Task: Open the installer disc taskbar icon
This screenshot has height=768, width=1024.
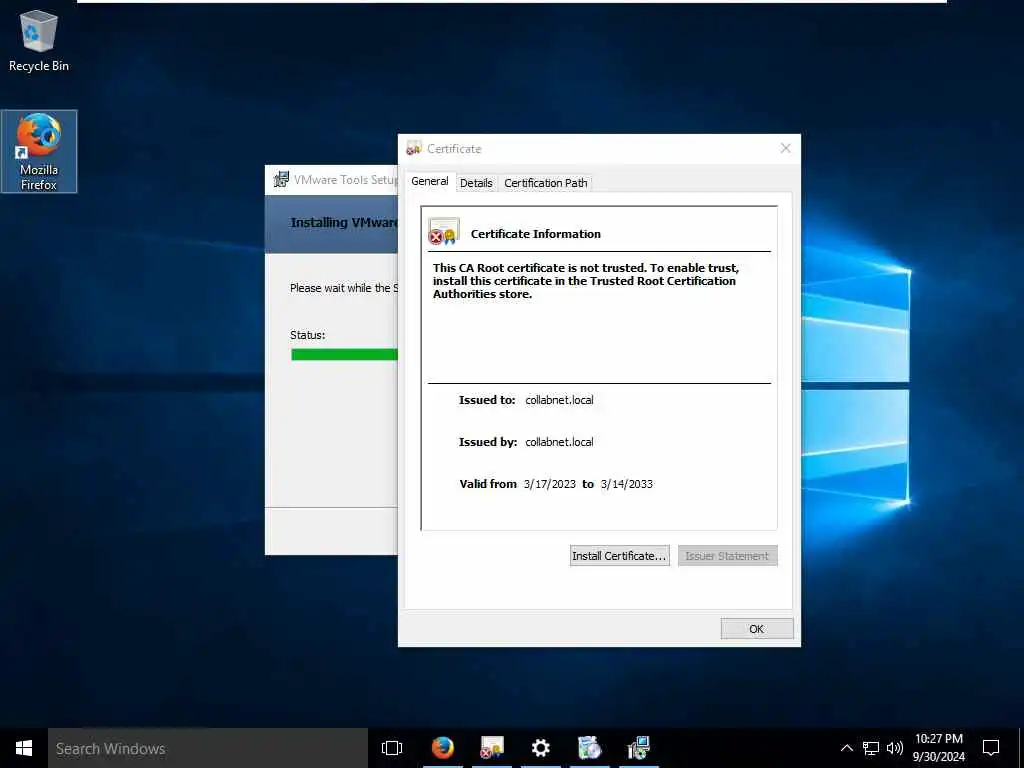Action: [x=590, y=748]
